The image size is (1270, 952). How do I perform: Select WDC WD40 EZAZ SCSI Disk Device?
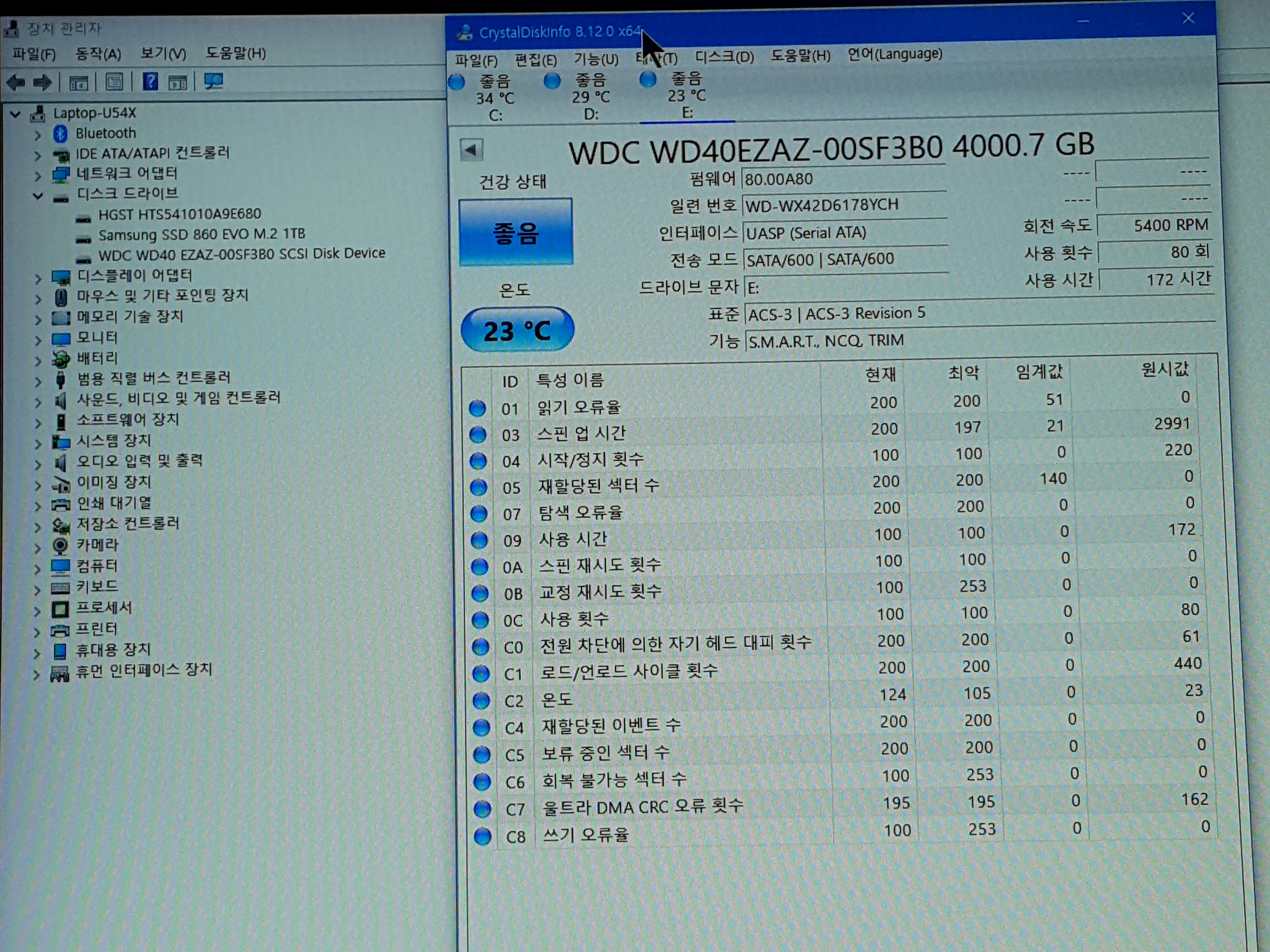(242, 254)
